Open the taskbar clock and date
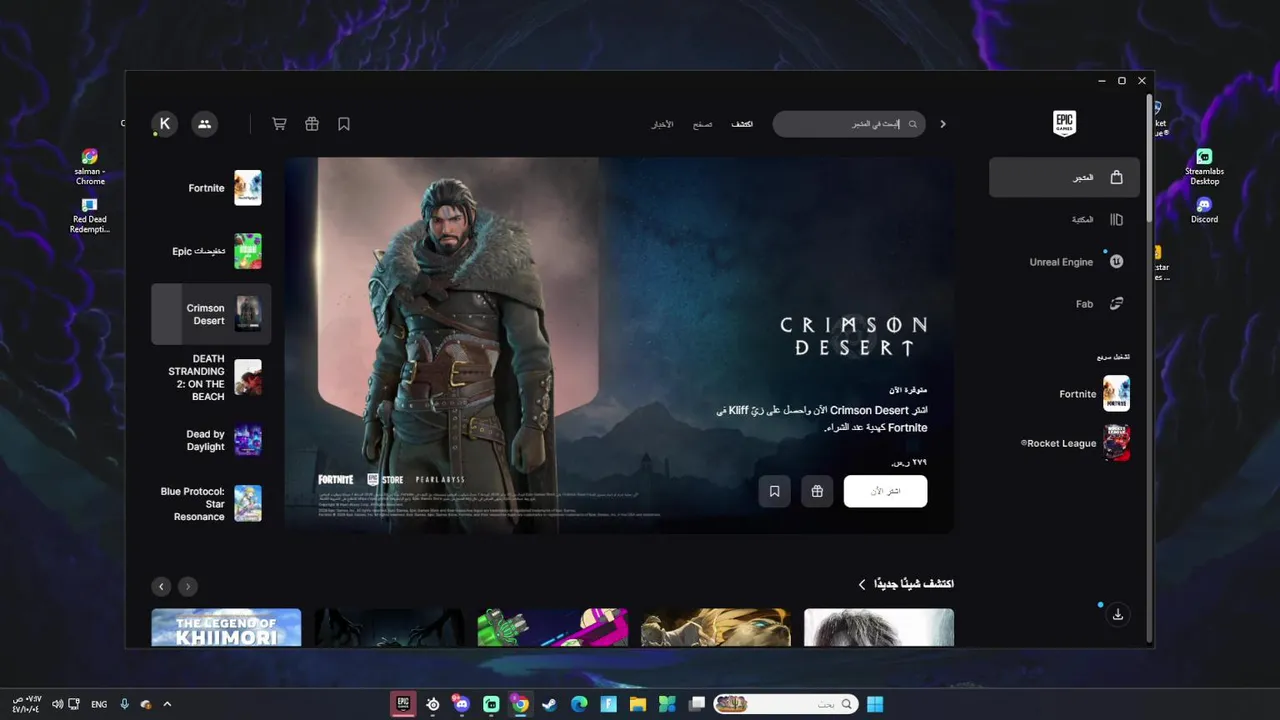Image resolution: width=1280 pixels, height=720 pixels. coord(27,704)
